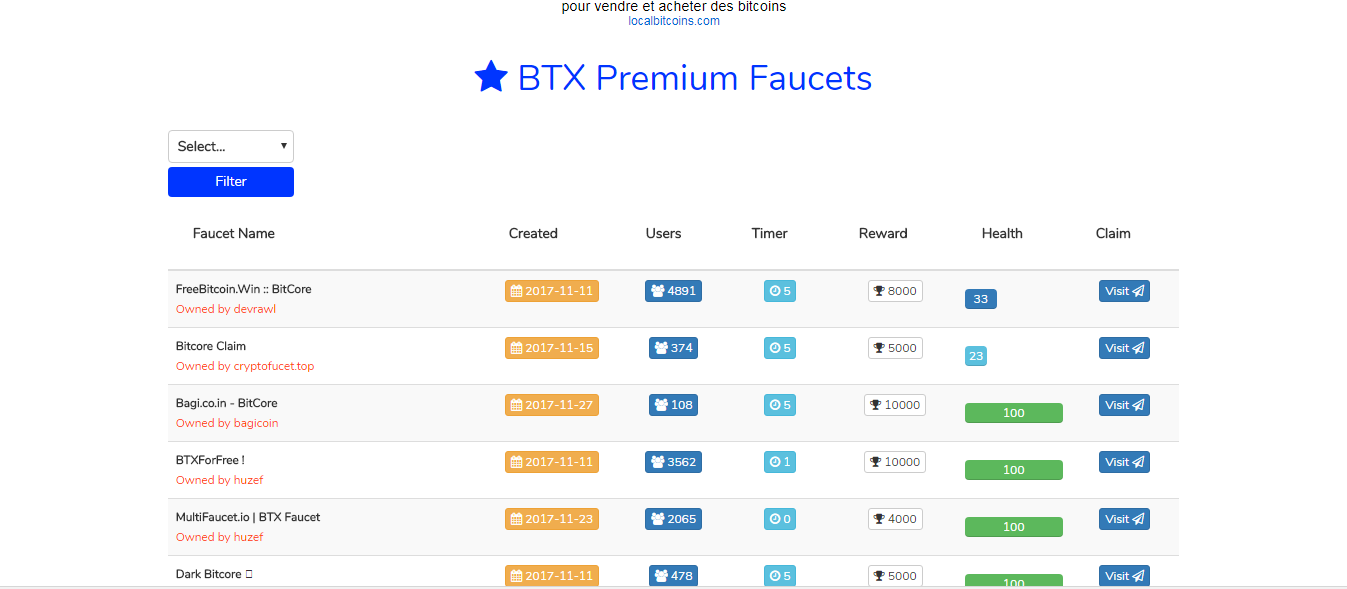1347x589 pixels.
Task: Click the 478 users badge
Action: pyautogui.click(x=673, y=576)
